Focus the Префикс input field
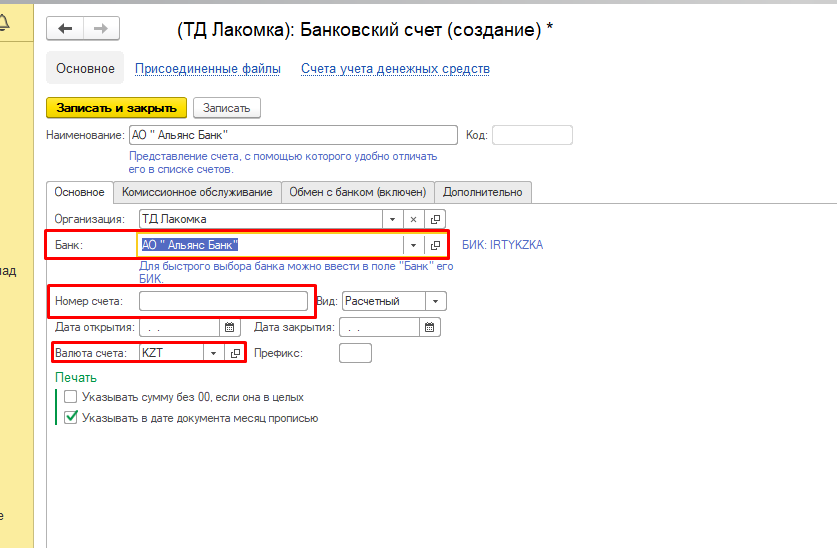This screenshot has height=548, width=837. (355, 353)
